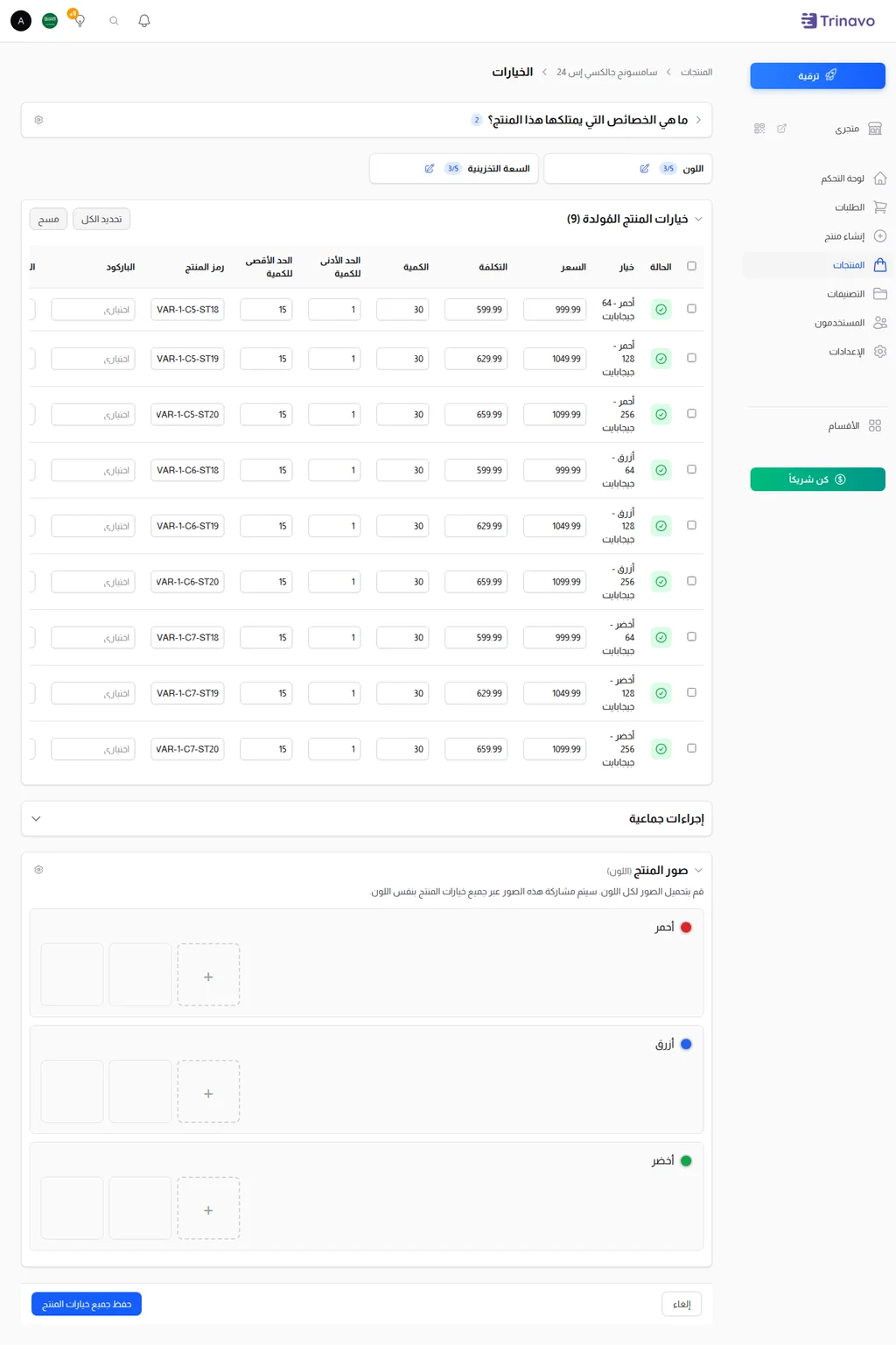
Task: Check the VAR-1-C5-ST19 row checkbox
Action: pos(692,358)
